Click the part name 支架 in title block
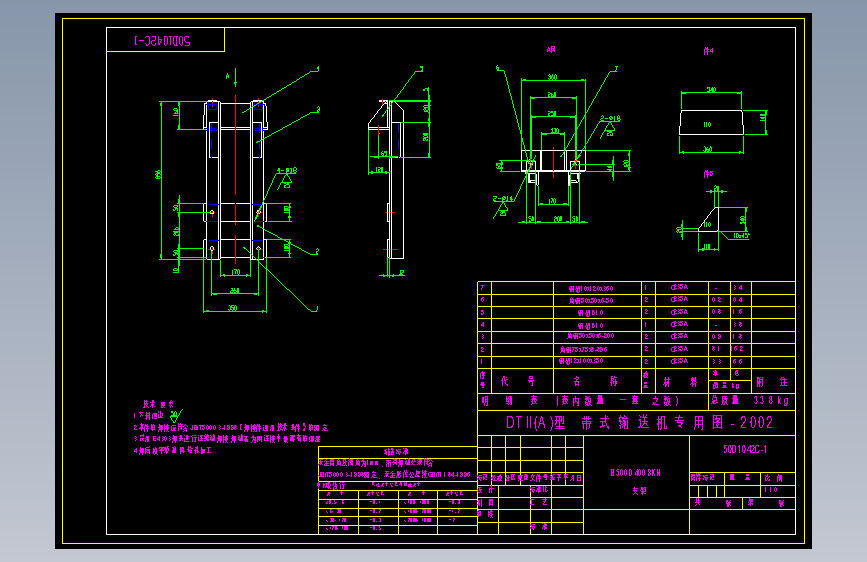 click(639, 491)
